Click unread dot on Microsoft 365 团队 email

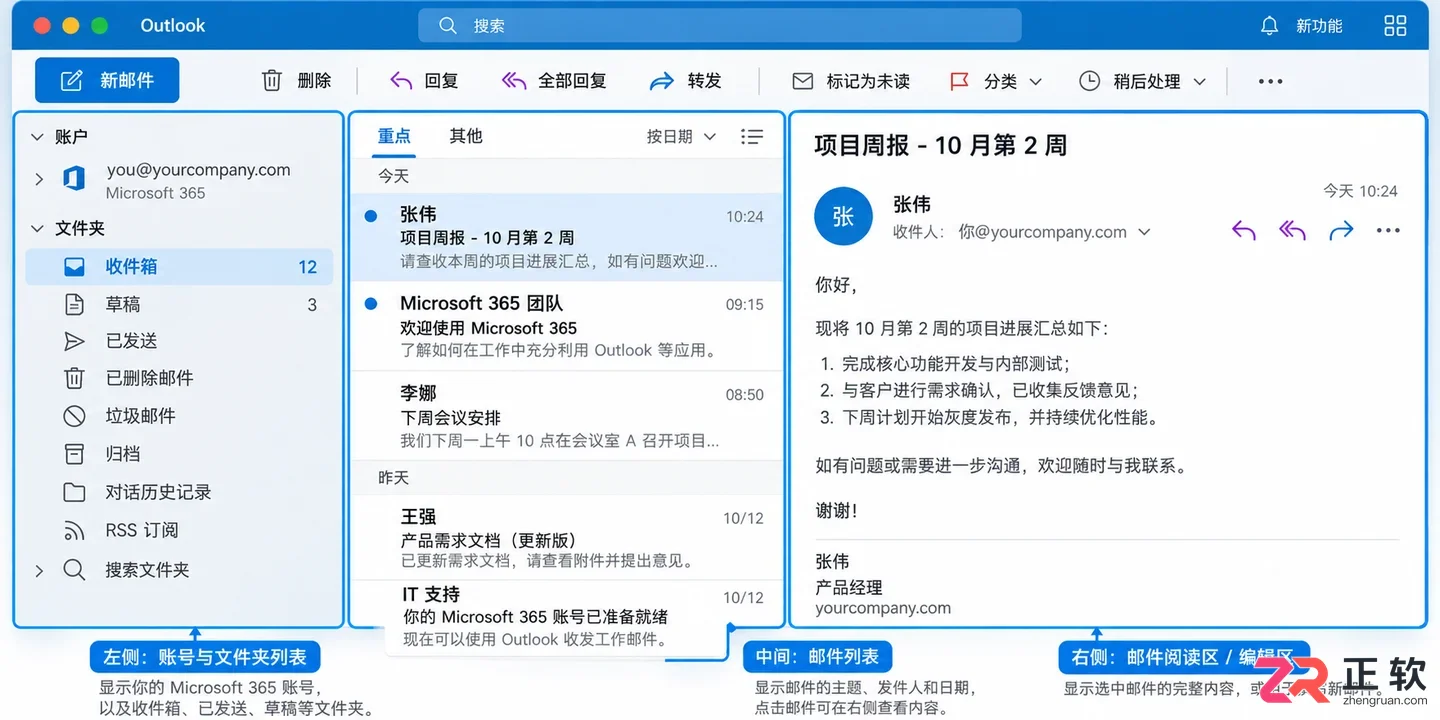tap(371, 303)
